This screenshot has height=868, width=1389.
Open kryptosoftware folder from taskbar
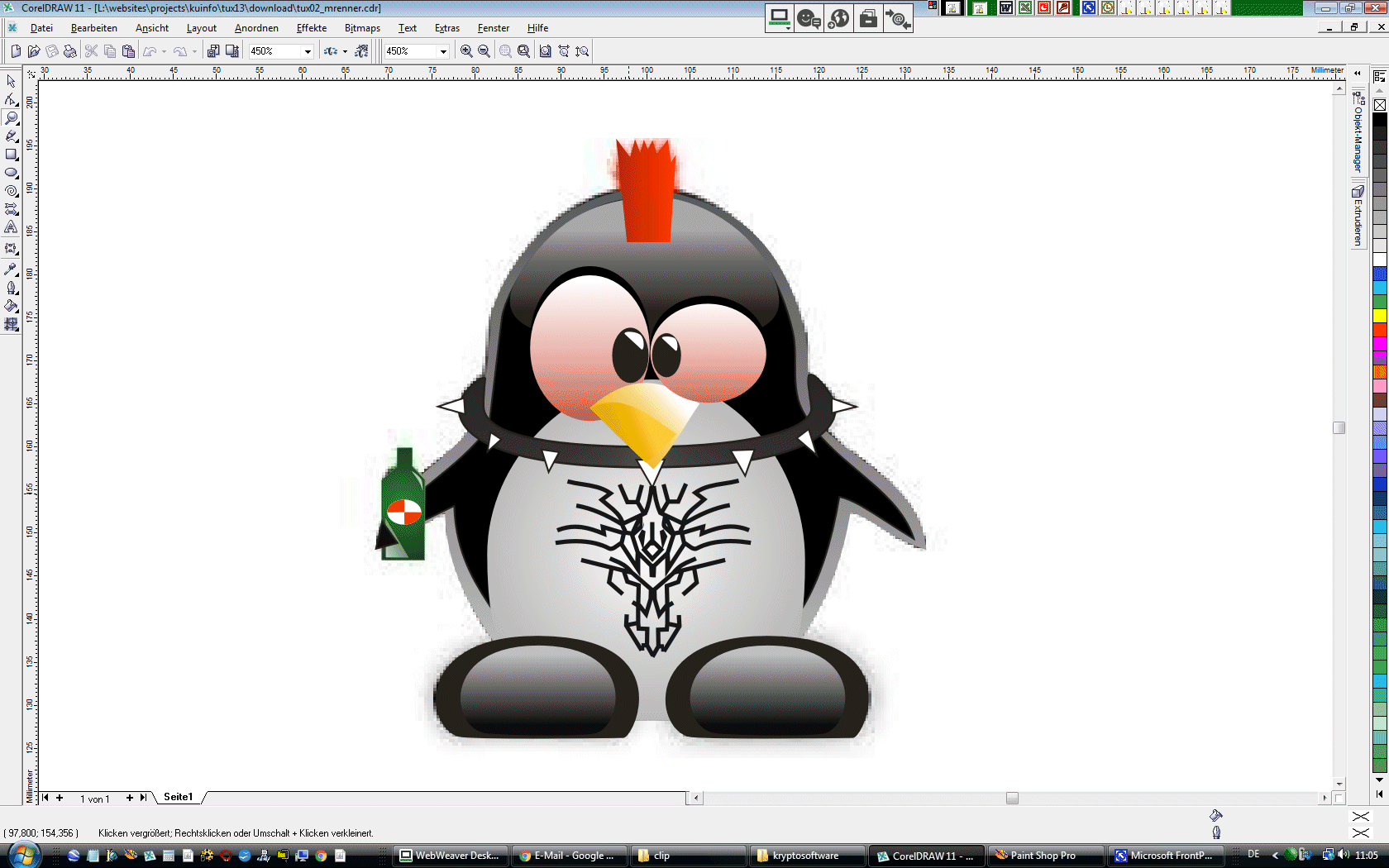[x=807, y=856]
